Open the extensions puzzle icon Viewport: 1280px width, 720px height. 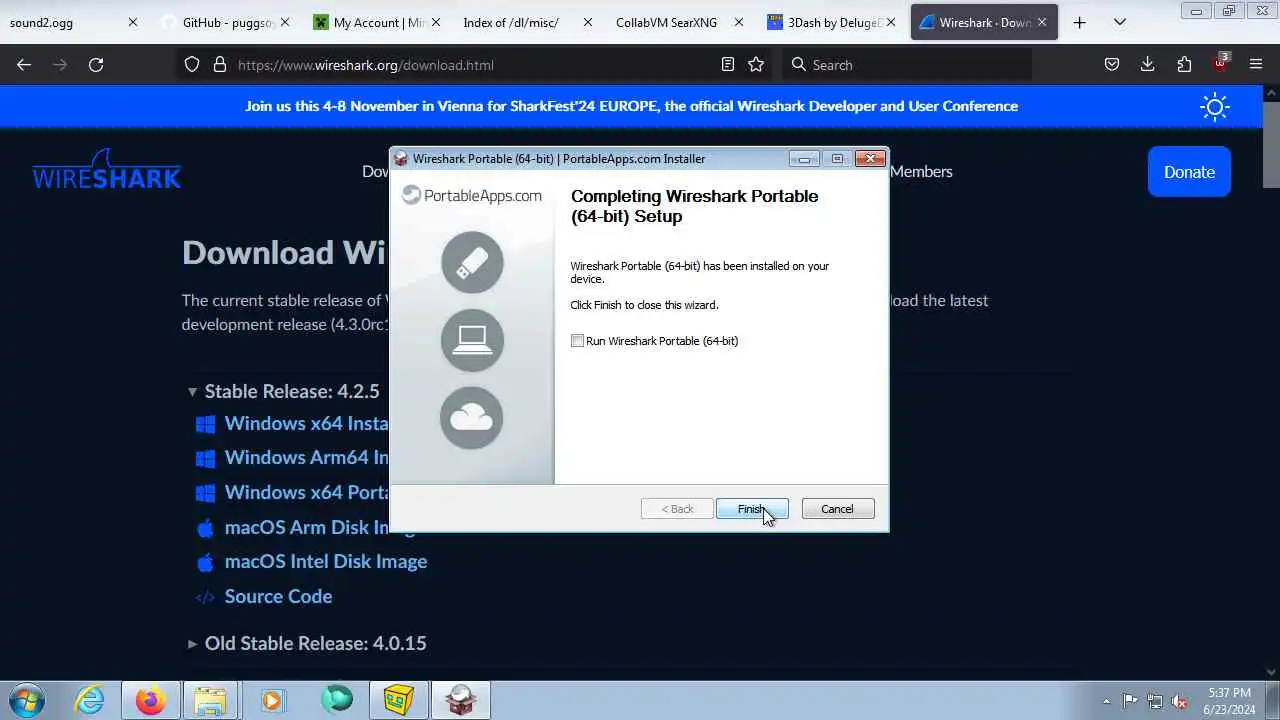click(x=1184, y=65)
